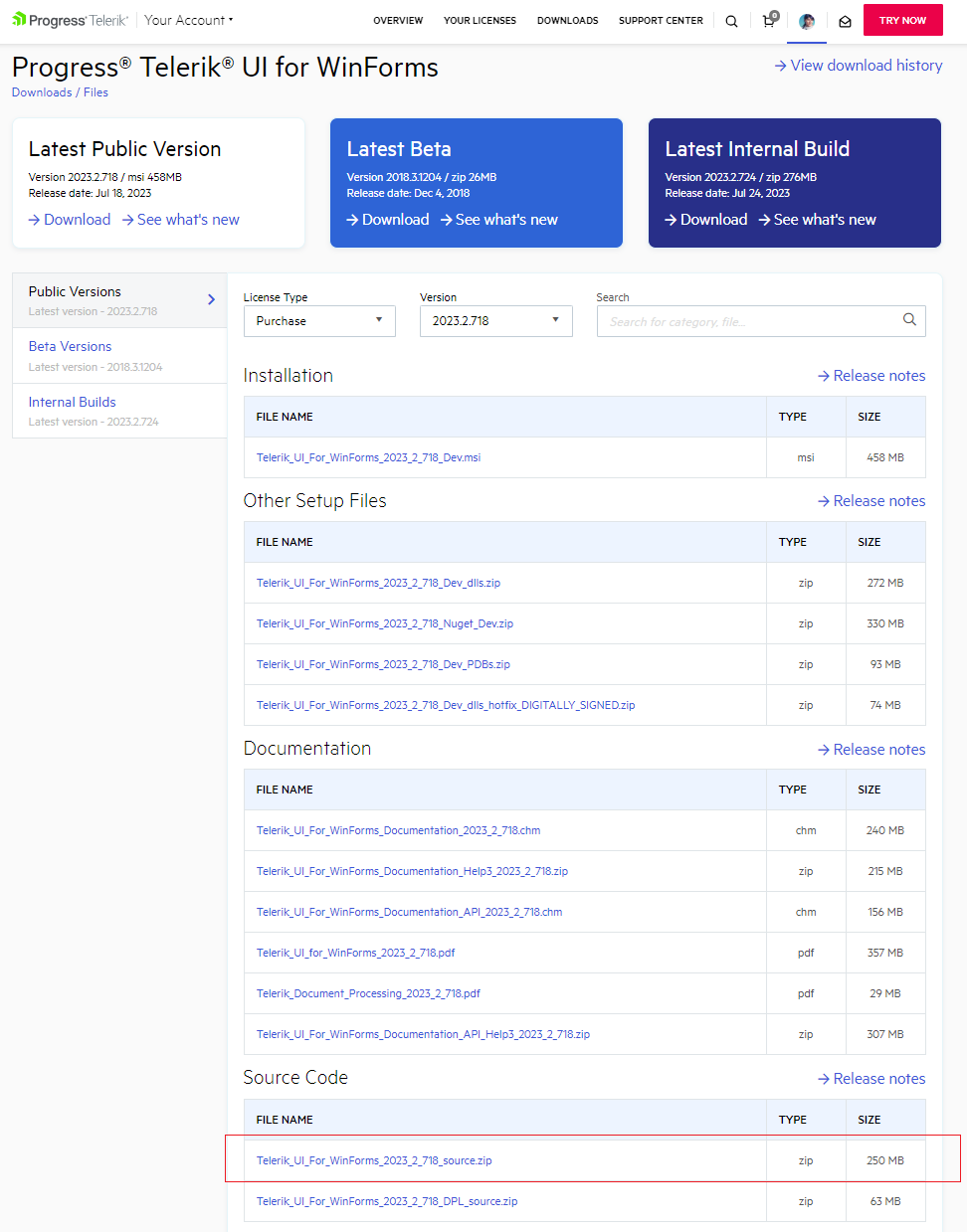This screenshot has width=967, height=1232.
Task: Open the License Type dropdown showing Purchase
Action: point(319,321)
